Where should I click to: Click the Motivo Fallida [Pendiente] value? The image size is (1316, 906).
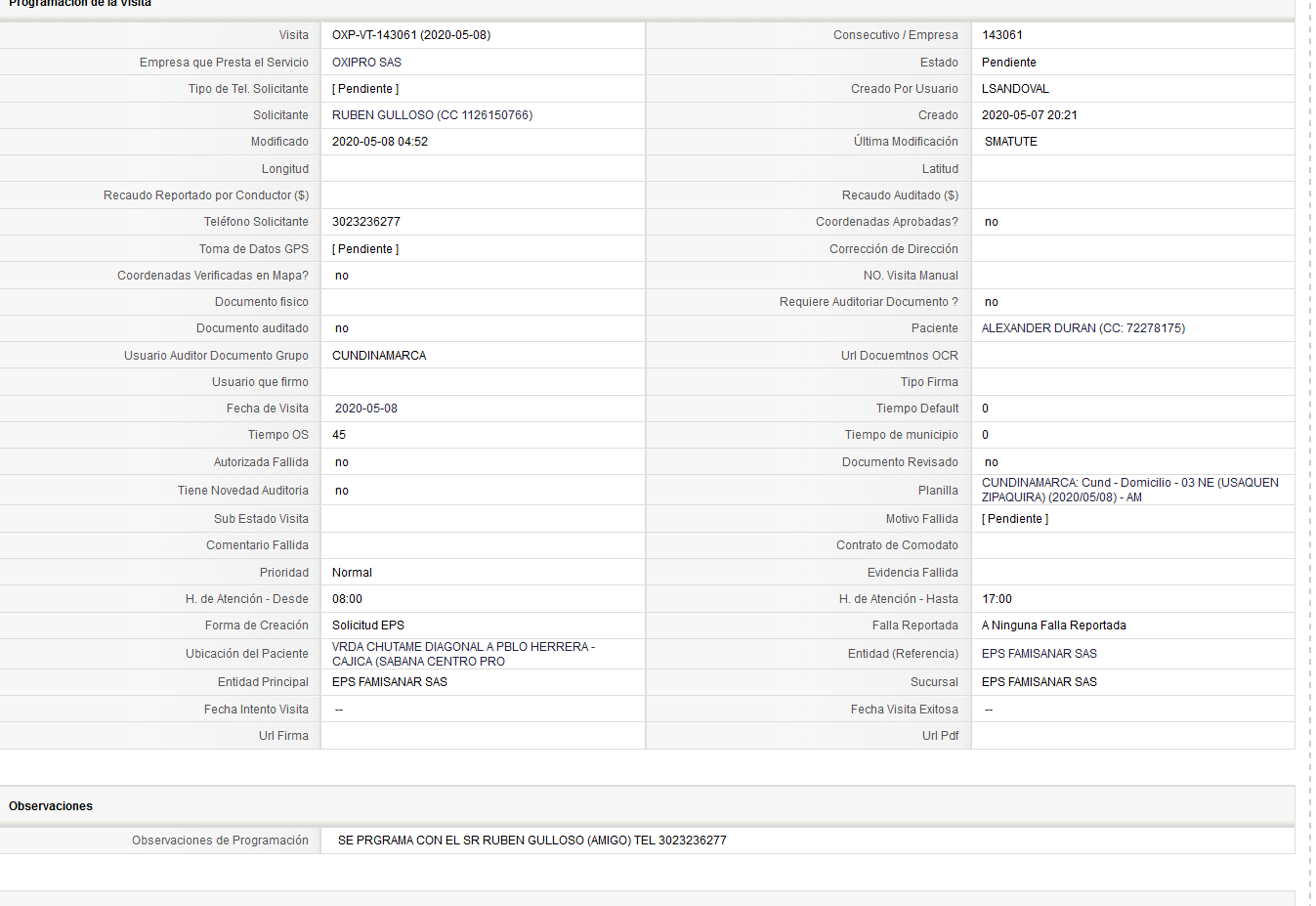(1015, 519)
